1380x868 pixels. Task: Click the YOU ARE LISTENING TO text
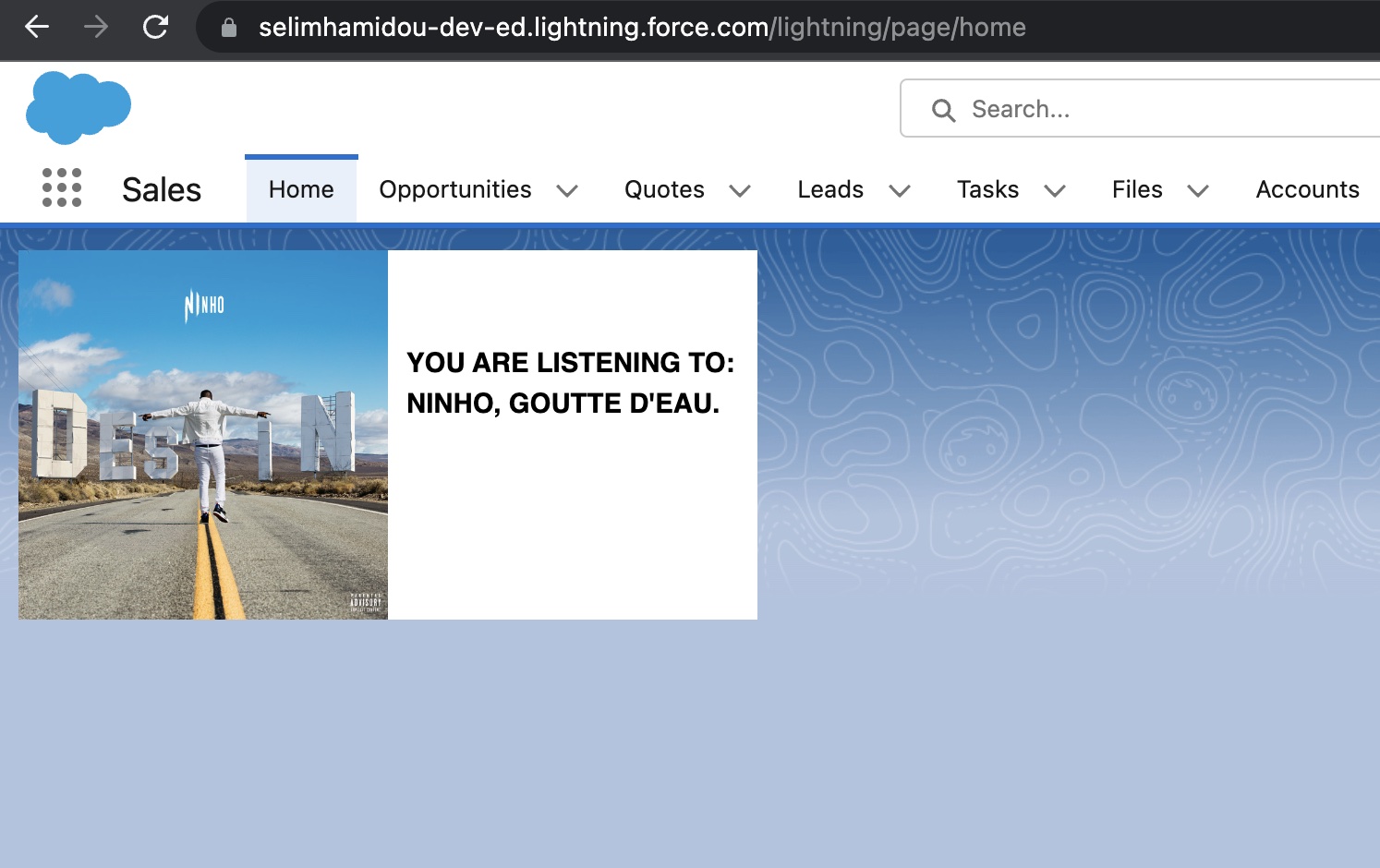tap(570, 362)
